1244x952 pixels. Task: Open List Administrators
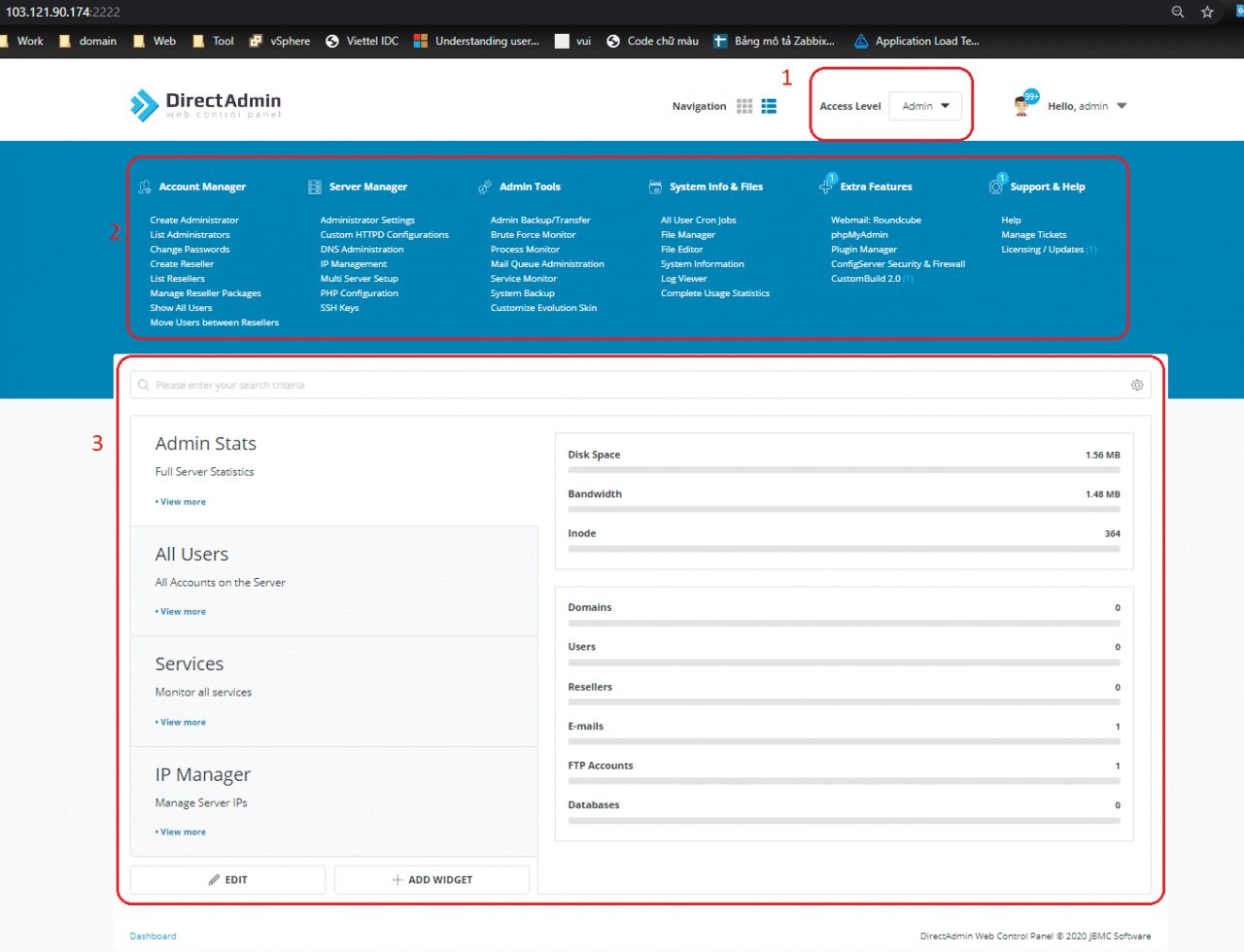(x=190, y=235)
